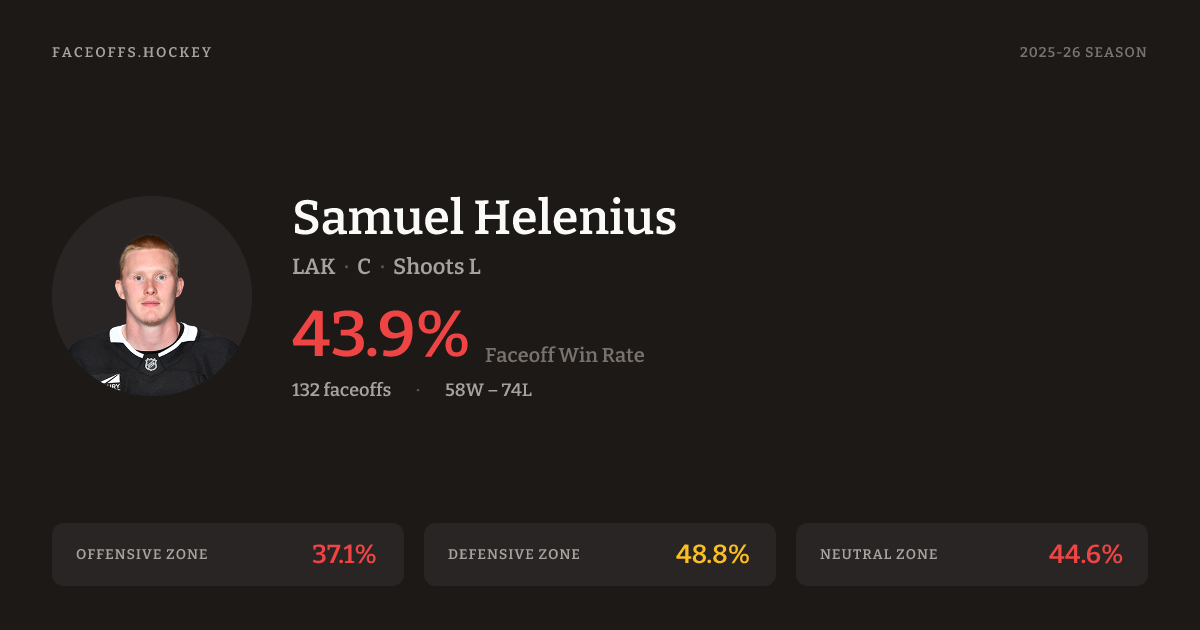
Task: Click the dot separator before 58W – 74L
Action: pos(418,390)
